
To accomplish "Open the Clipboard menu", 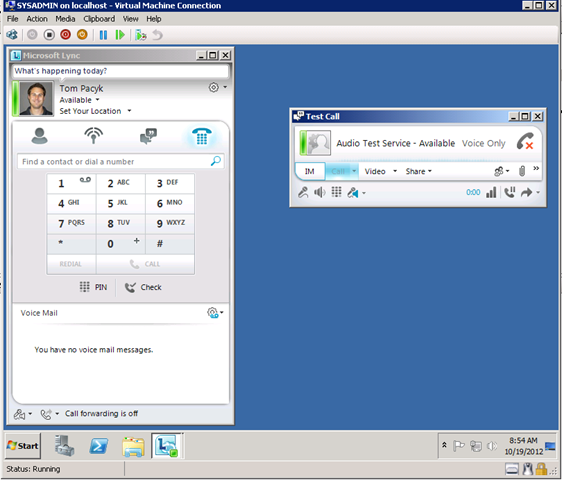I will click(99, 19).
